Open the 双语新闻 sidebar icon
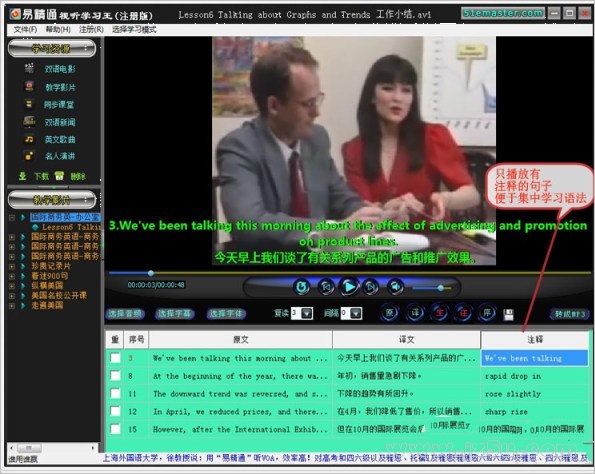This screenshot has width=595, height=474. pos(29,121)
